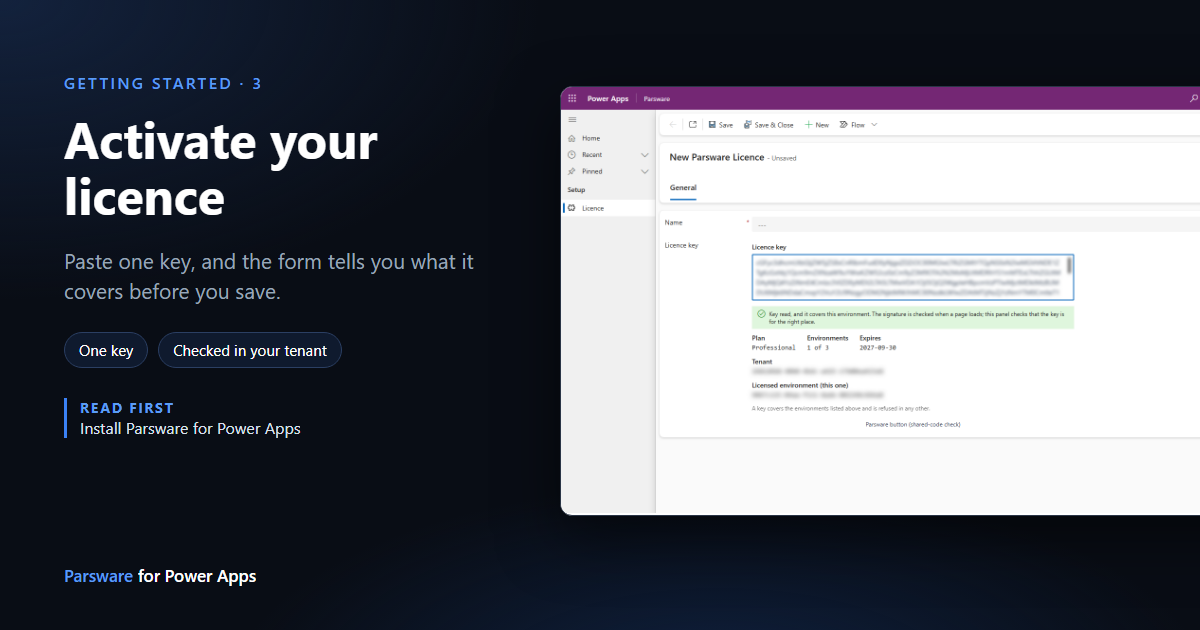This screenshot has width=1200, height=630.
Task: Click the Checked in your tenant pill
Action: tap(250, 351)
